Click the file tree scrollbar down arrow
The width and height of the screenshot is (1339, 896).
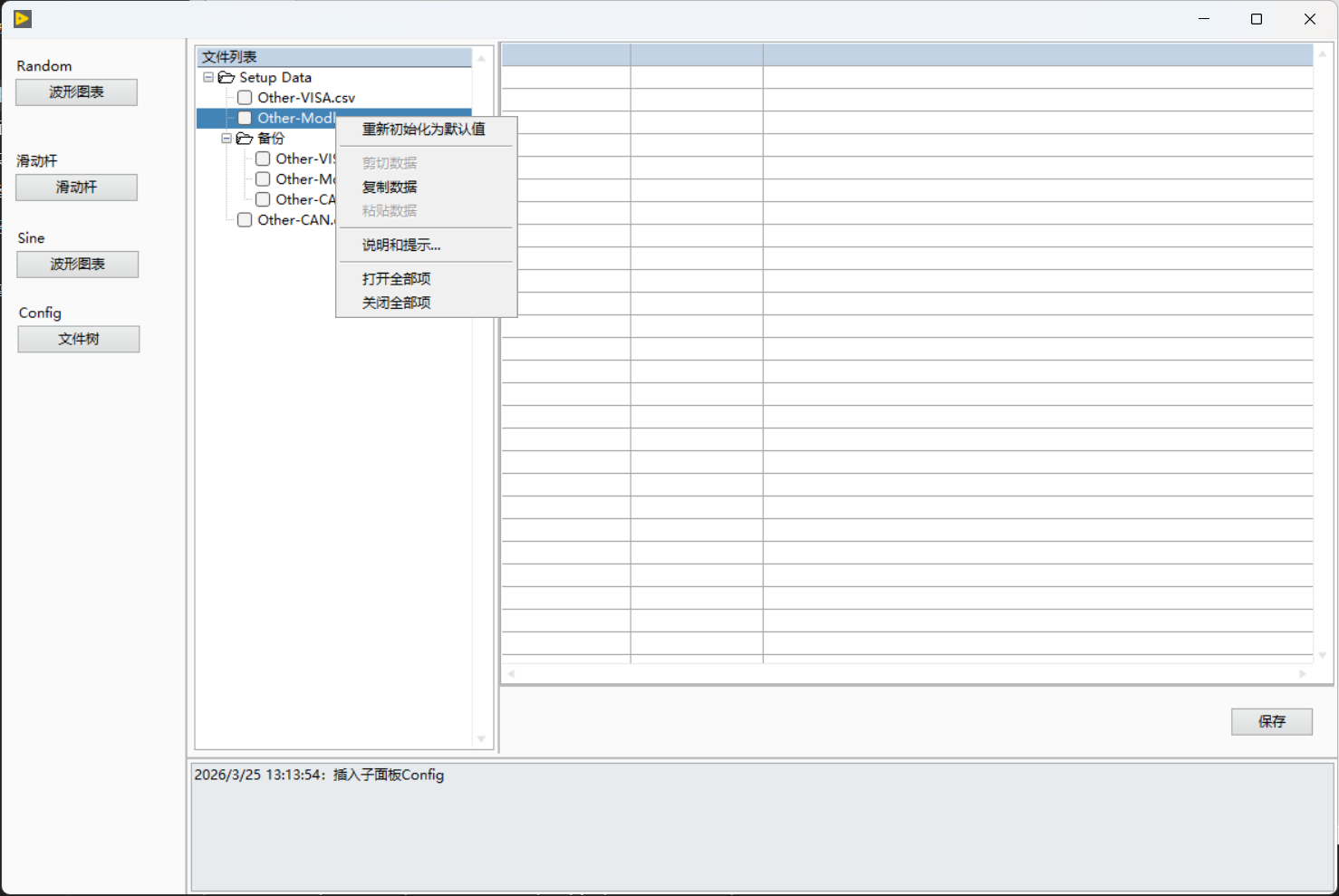(481, 739)
